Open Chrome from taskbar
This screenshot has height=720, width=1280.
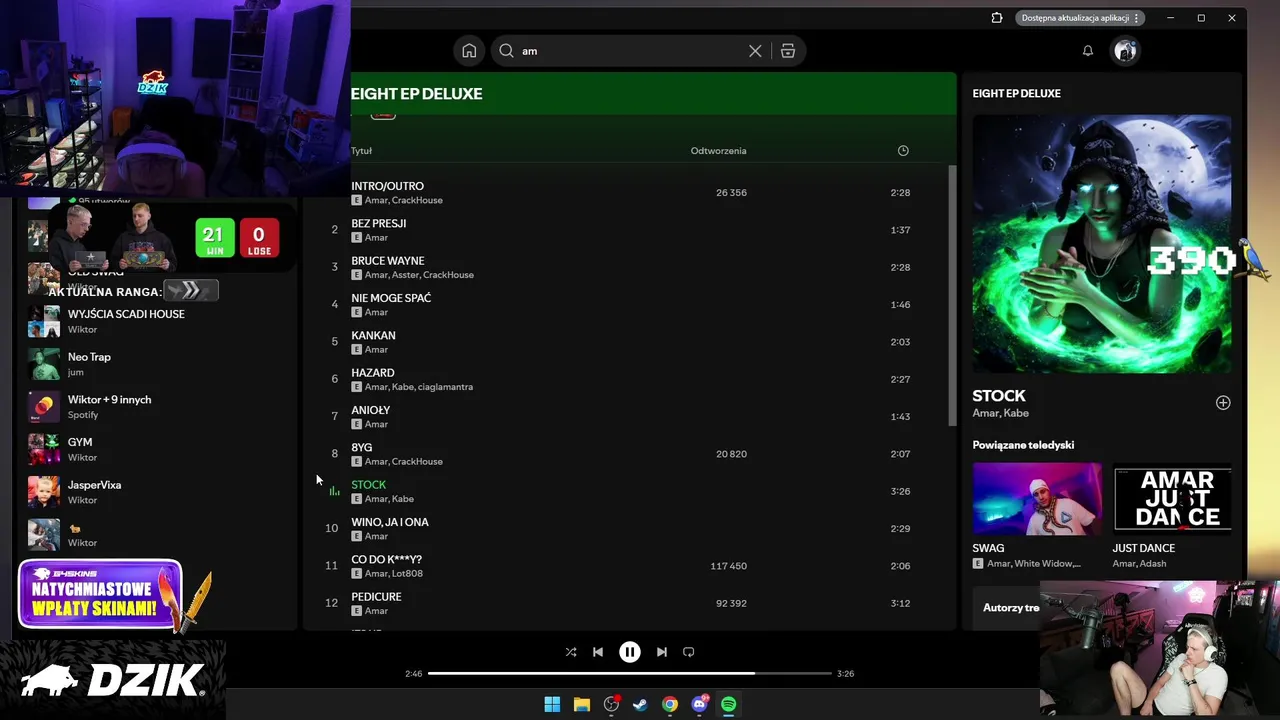[x=670, y=705]
